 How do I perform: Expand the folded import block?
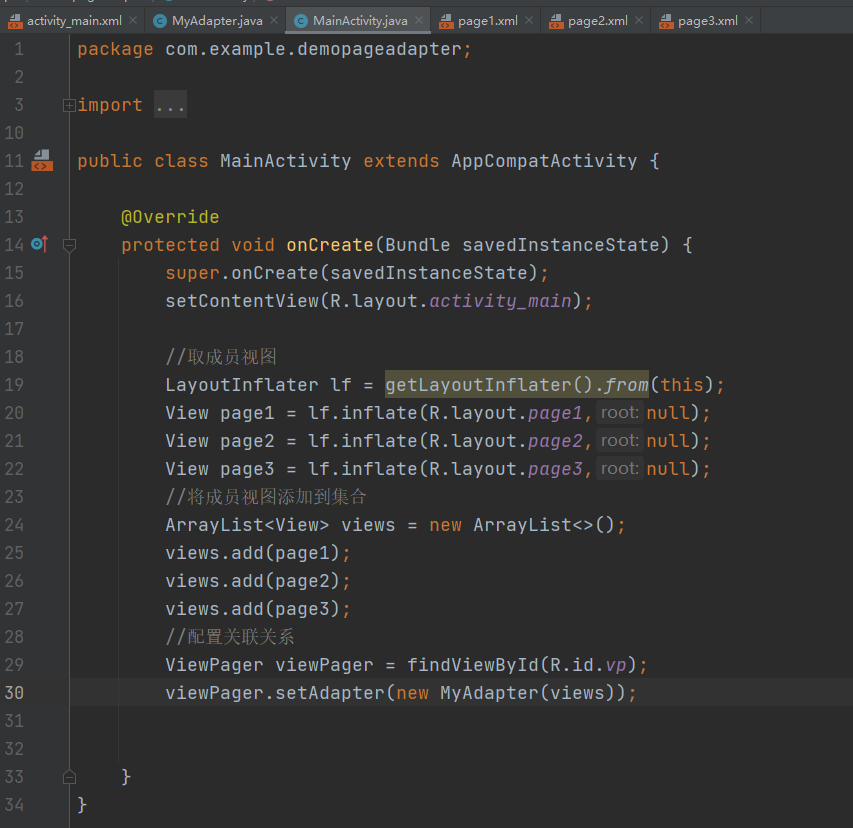[69, 105]
